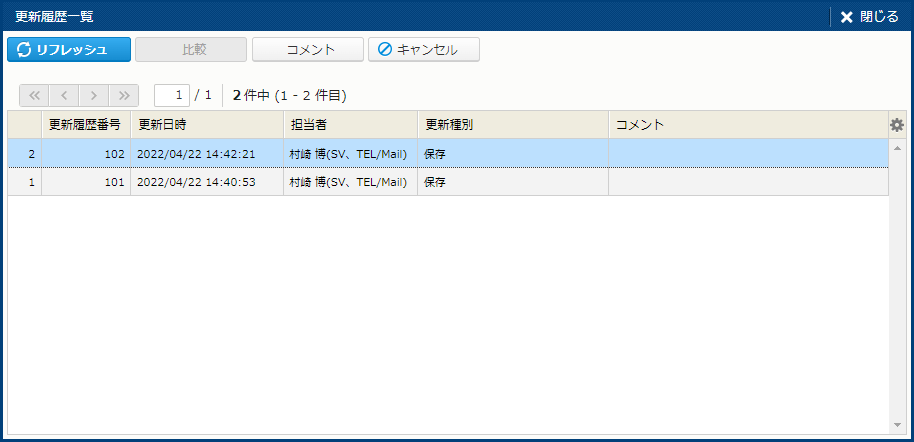Sort by 更新履歴番号 column header

[x=85, y=125]
